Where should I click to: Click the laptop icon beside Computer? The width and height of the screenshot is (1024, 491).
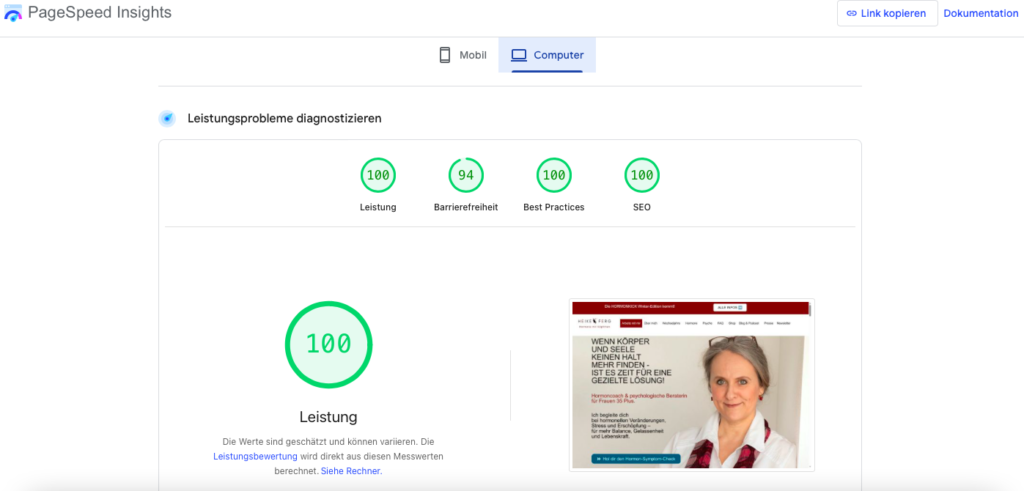(518, 55)
